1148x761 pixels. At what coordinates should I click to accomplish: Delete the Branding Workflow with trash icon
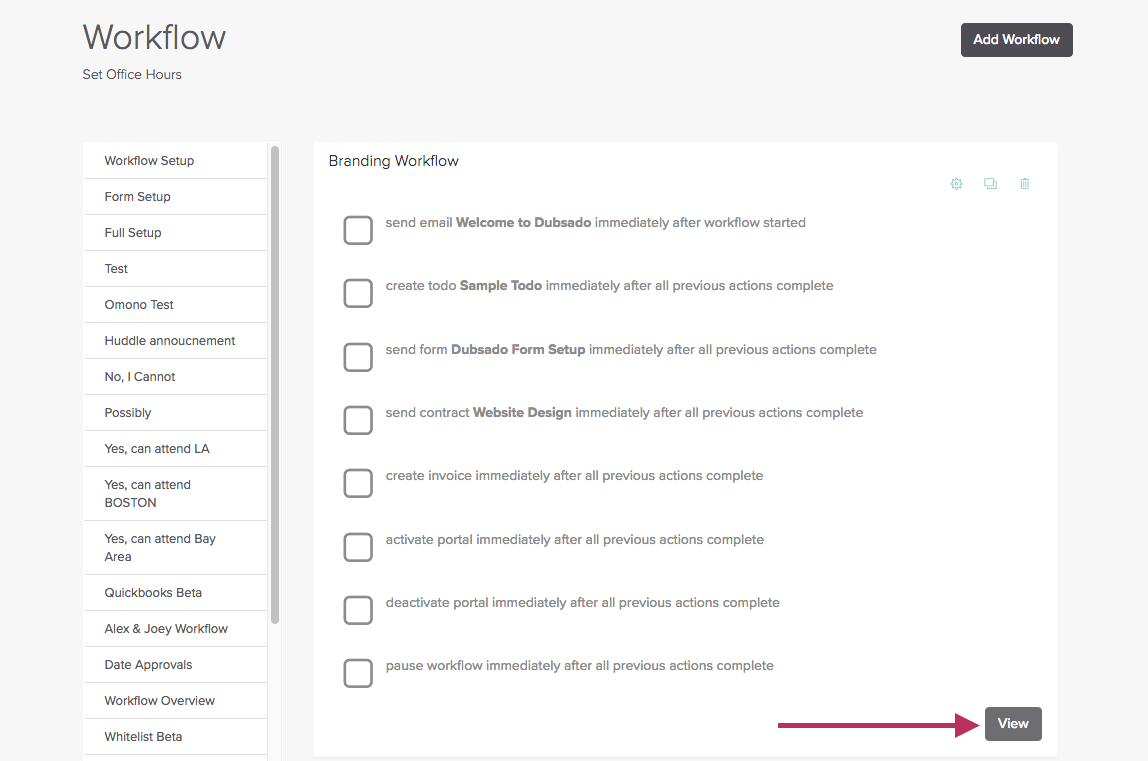coord(1024,184)
